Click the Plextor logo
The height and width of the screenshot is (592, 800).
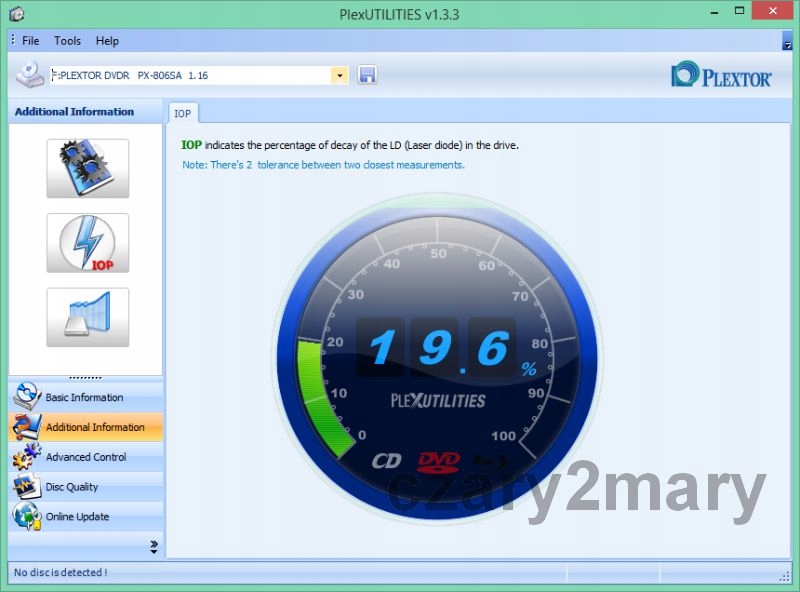pos(721,75)
